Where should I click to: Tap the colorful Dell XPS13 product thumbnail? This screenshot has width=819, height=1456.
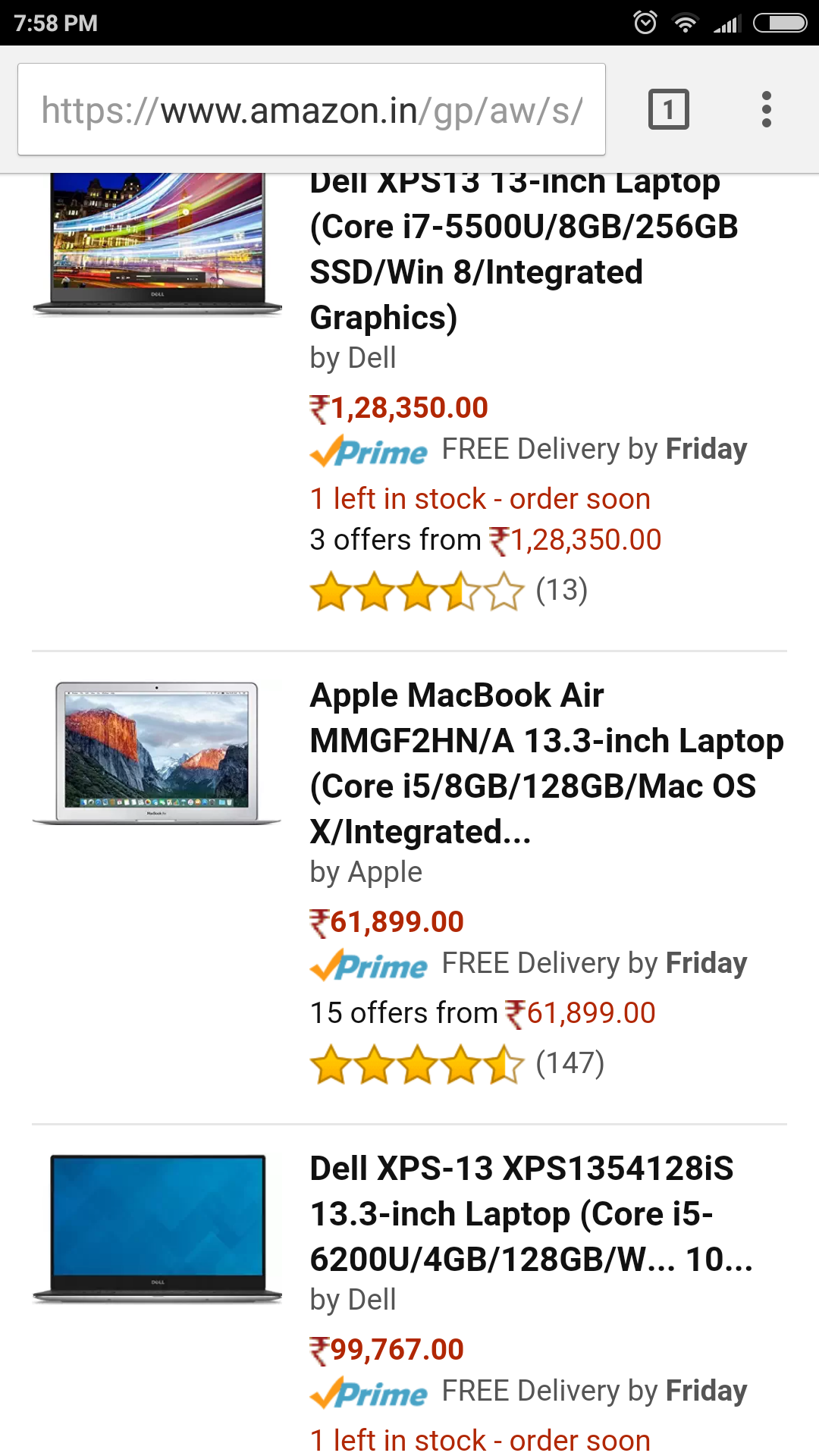click(x=157, y=244)
